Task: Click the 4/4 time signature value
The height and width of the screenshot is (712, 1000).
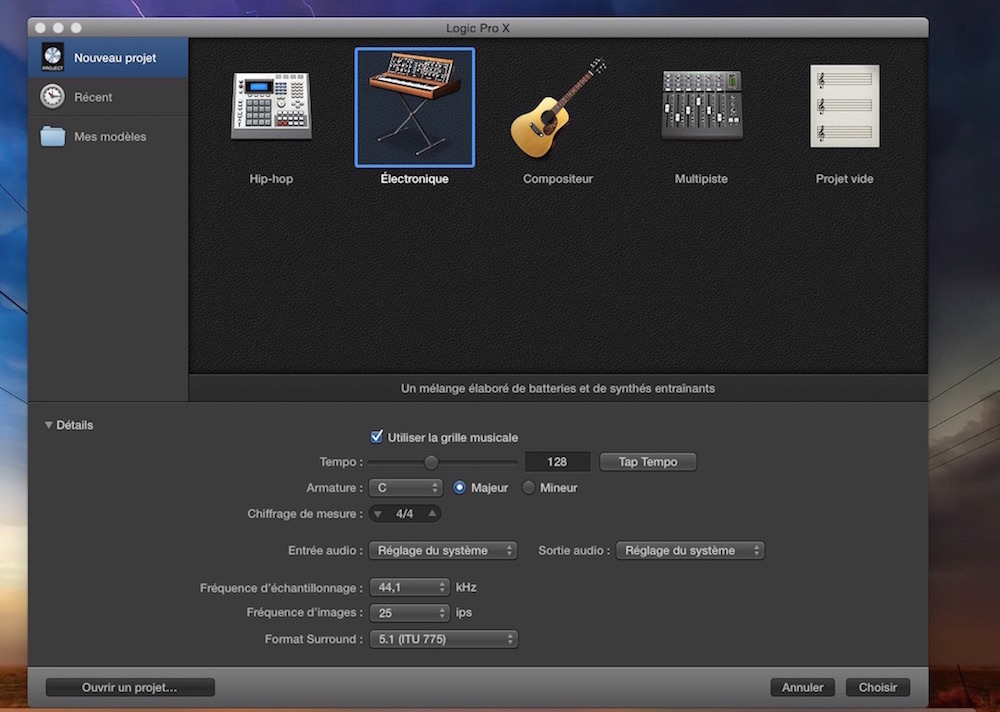Action: [404, 514]
